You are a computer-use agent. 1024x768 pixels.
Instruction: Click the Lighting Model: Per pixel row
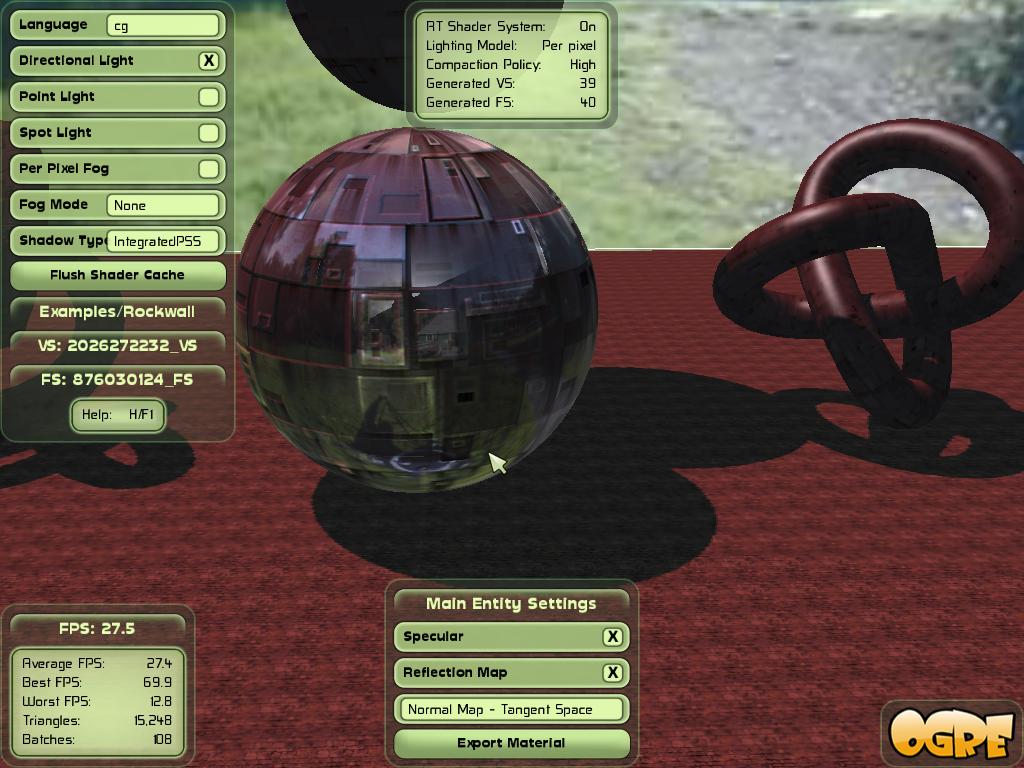(511, 45)
